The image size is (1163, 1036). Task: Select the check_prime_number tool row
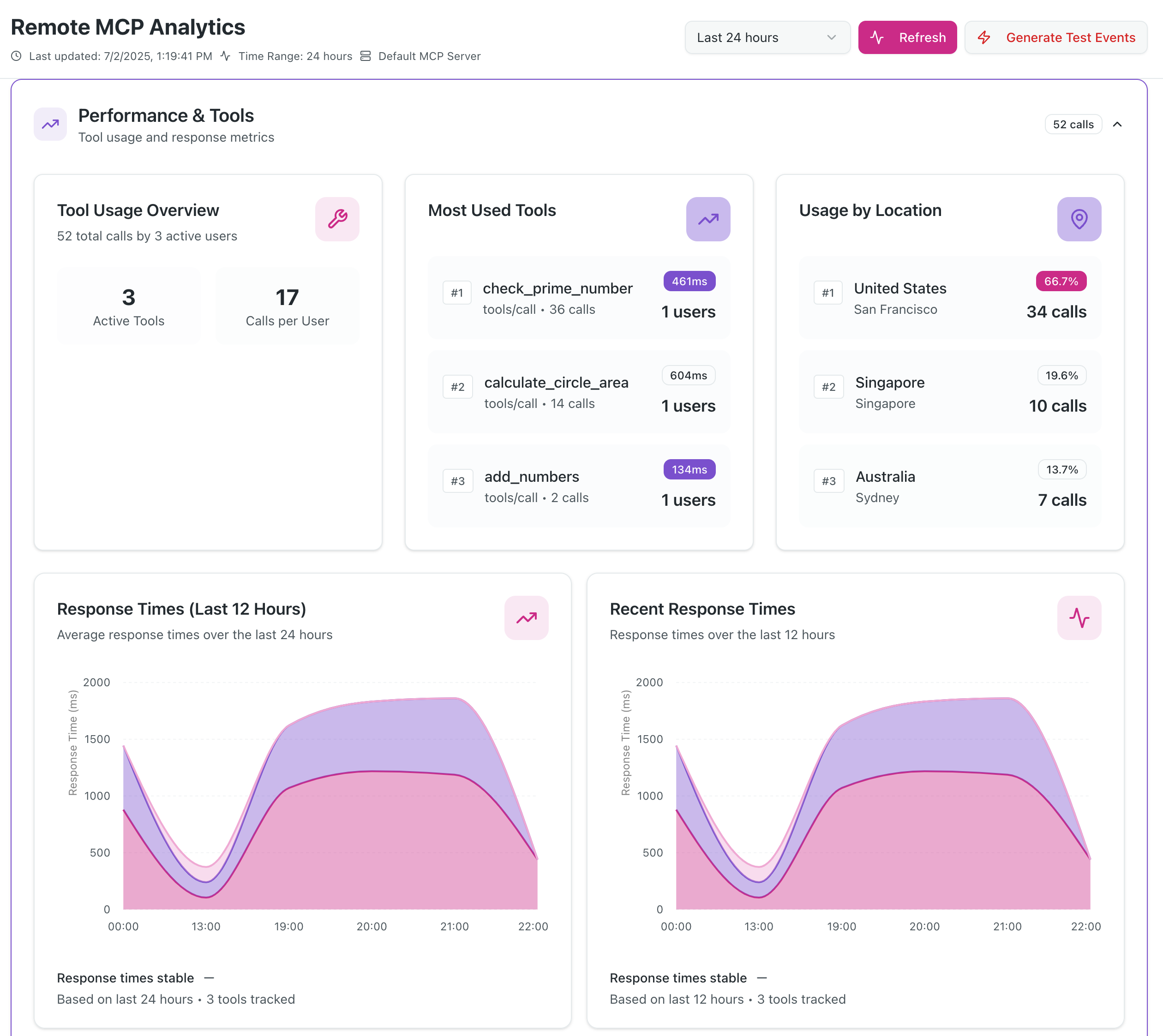tap(579, 298)
